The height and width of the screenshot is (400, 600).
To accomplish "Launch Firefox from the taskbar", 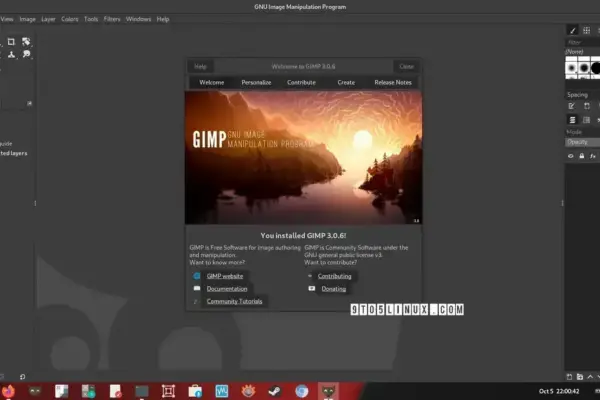I will coord(8,391).
